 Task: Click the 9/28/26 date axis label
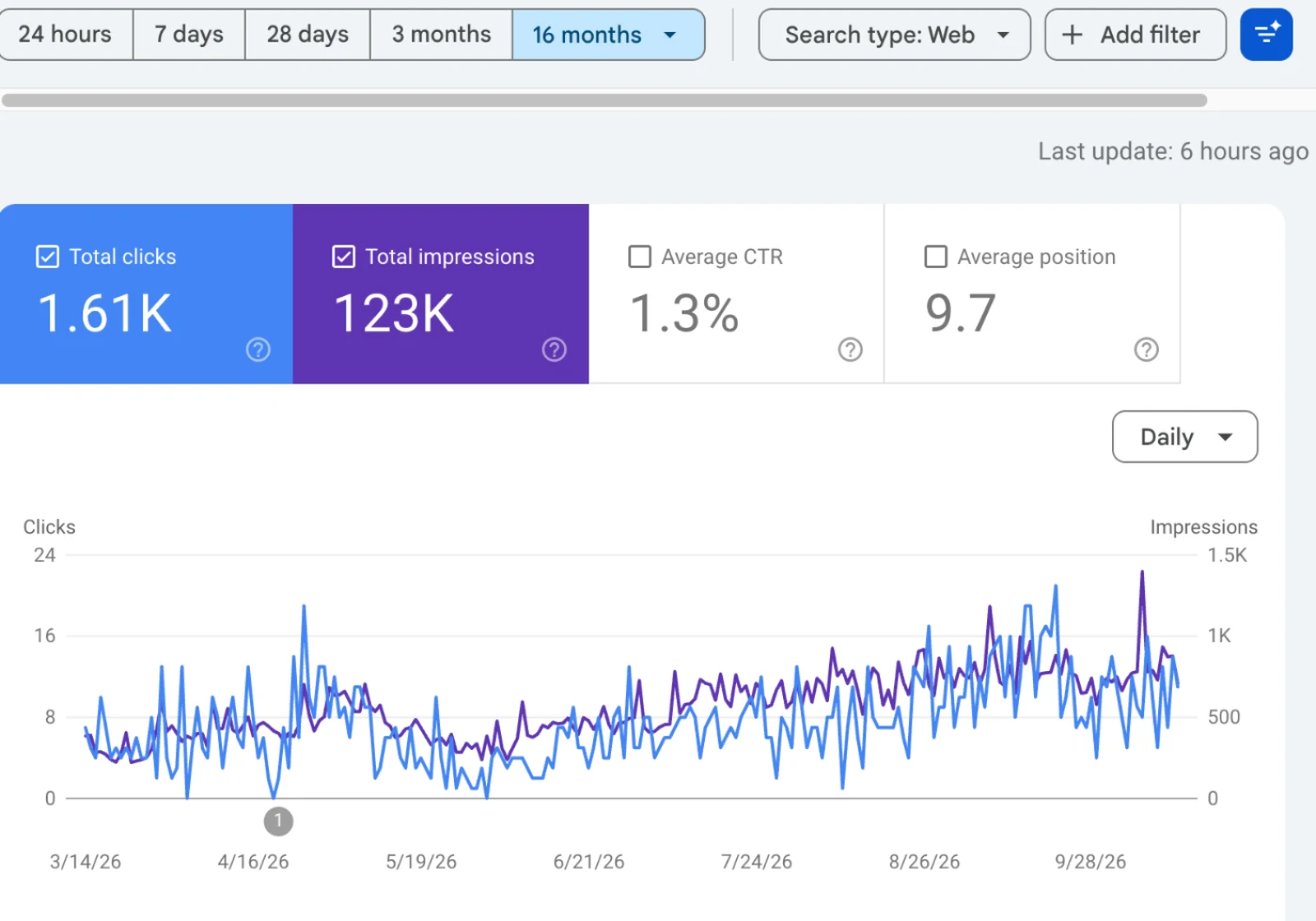(x=1090, y=862)
